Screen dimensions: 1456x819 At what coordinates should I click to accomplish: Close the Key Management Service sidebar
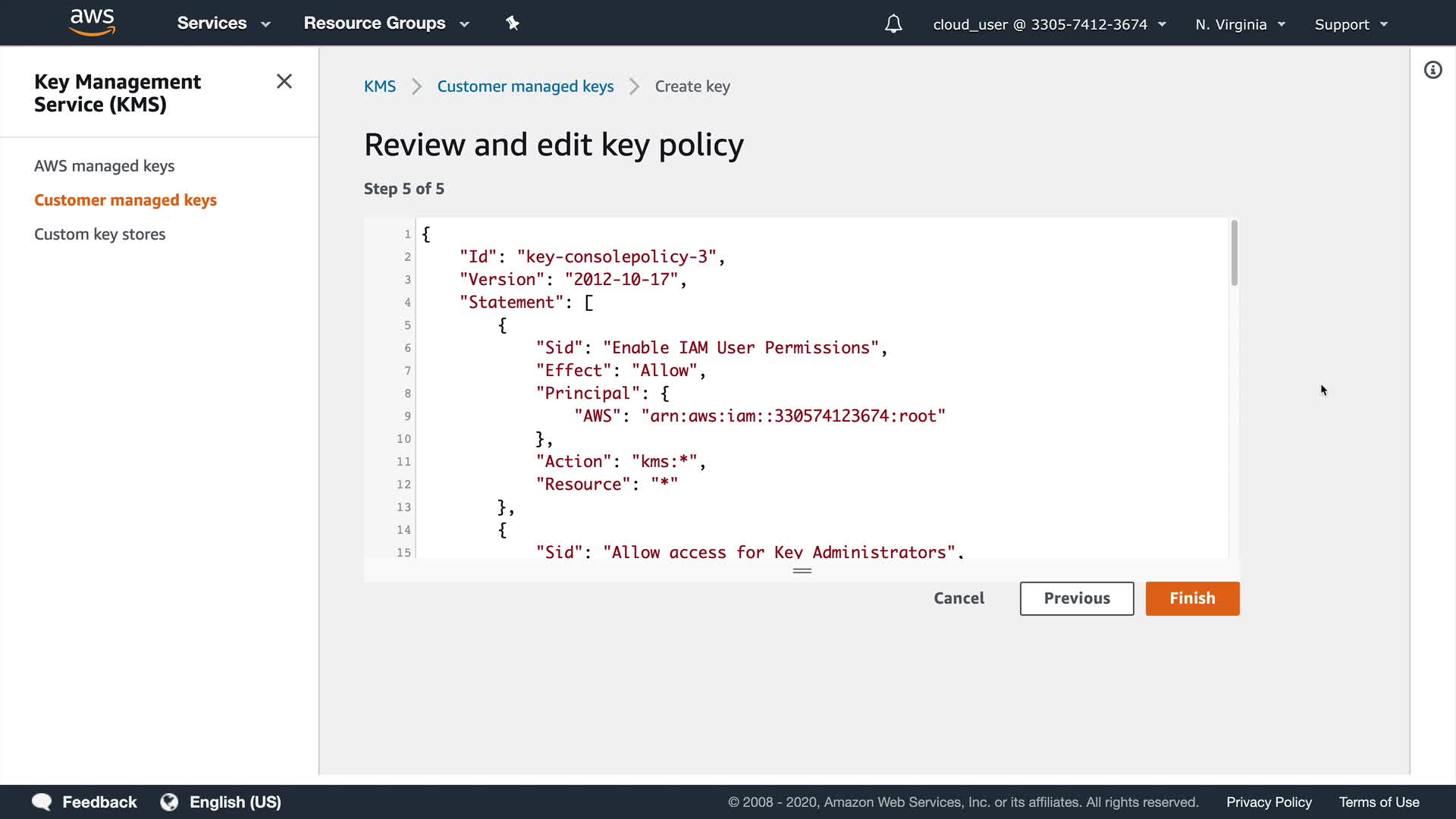[284, 81]
